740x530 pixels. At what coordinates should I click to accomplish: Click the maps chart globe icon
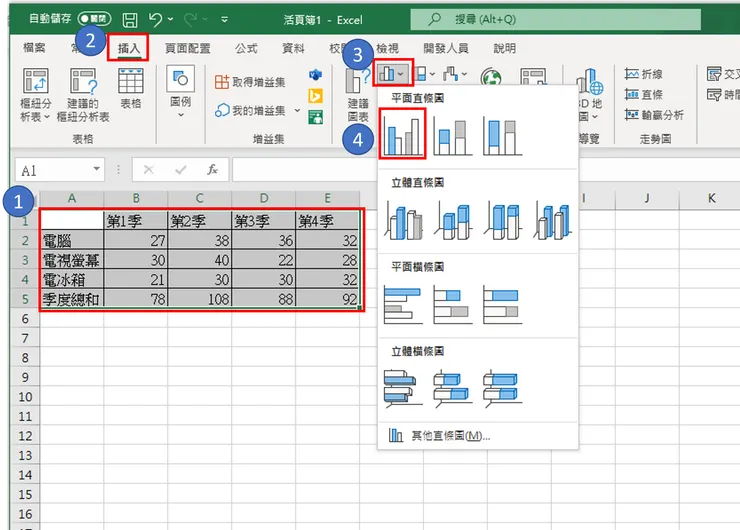pos(491,77)
